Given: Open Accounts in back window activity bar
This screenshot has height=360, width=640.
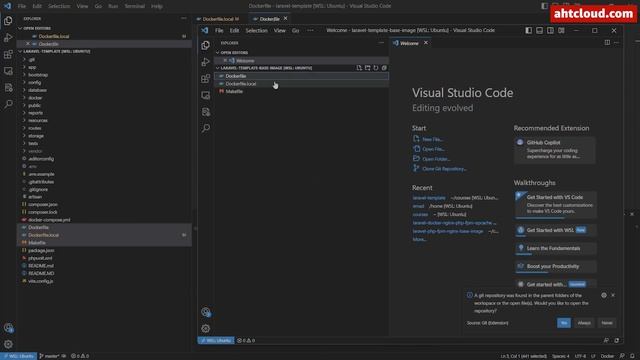Looking at the screenshot, I should click(8, 328).
